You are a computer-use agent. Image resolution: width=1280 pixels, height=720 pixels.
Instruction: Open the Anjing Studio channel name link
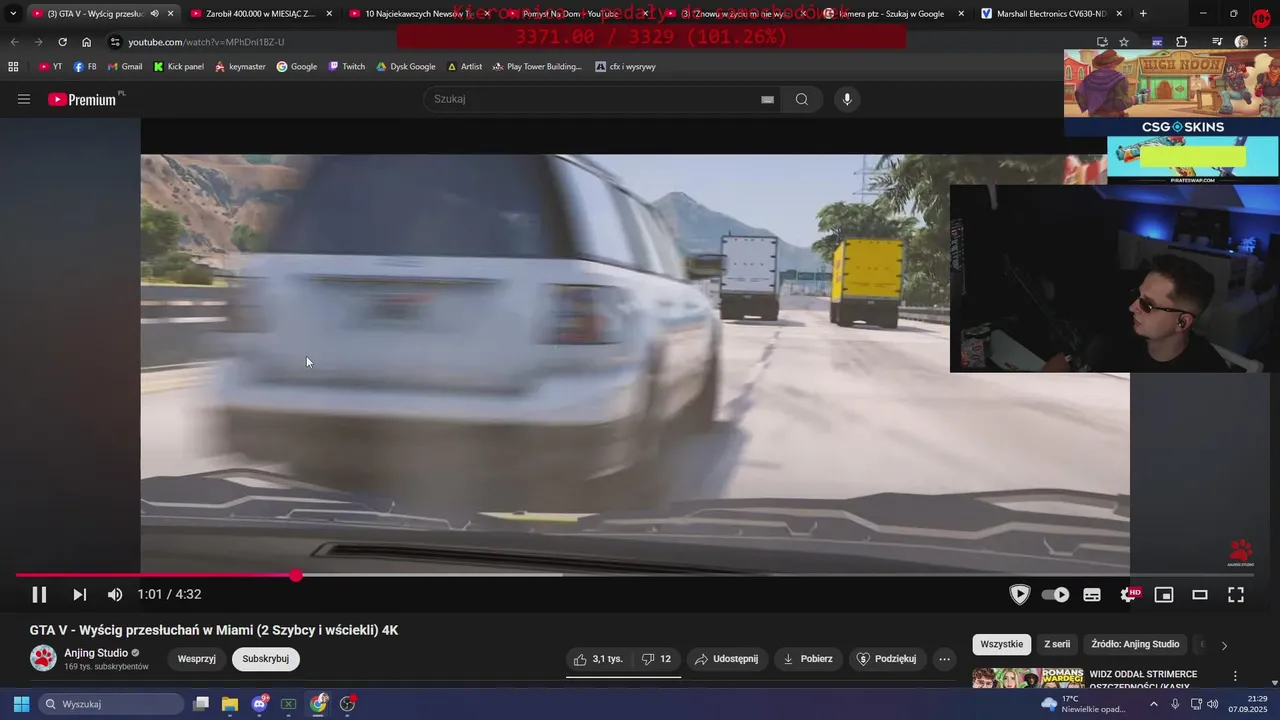pos(97,653)
